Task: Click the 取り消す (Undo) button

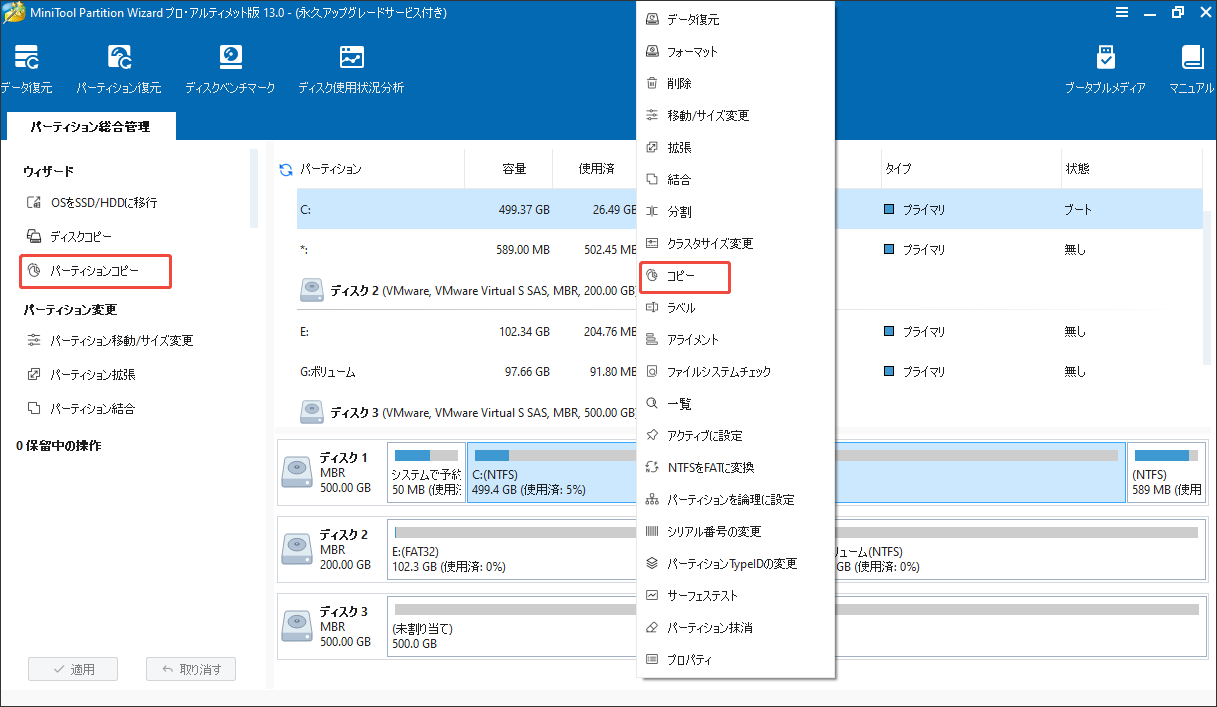Action: [x=190, y=668]
